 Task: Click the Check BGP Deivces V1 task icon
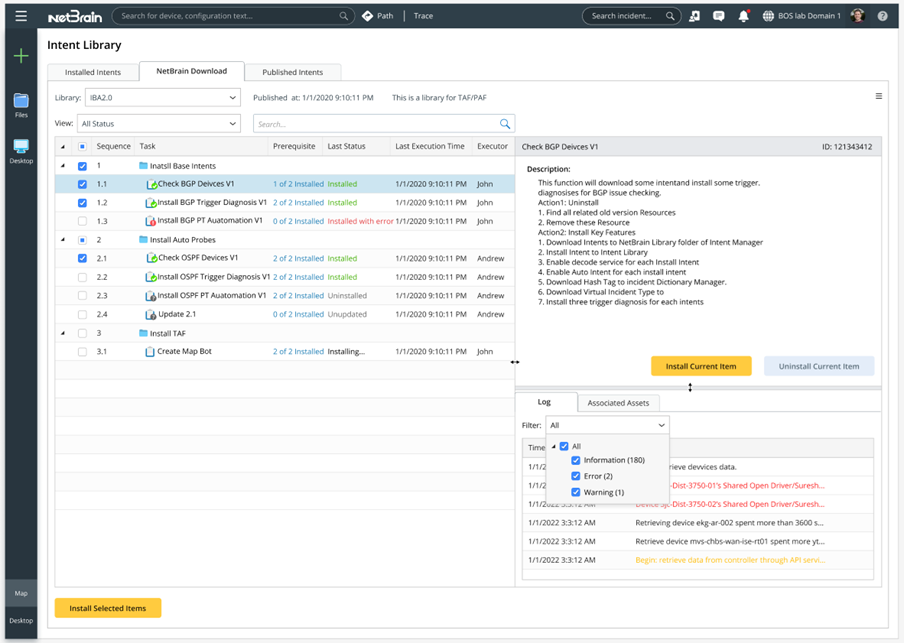pos(152,185)
